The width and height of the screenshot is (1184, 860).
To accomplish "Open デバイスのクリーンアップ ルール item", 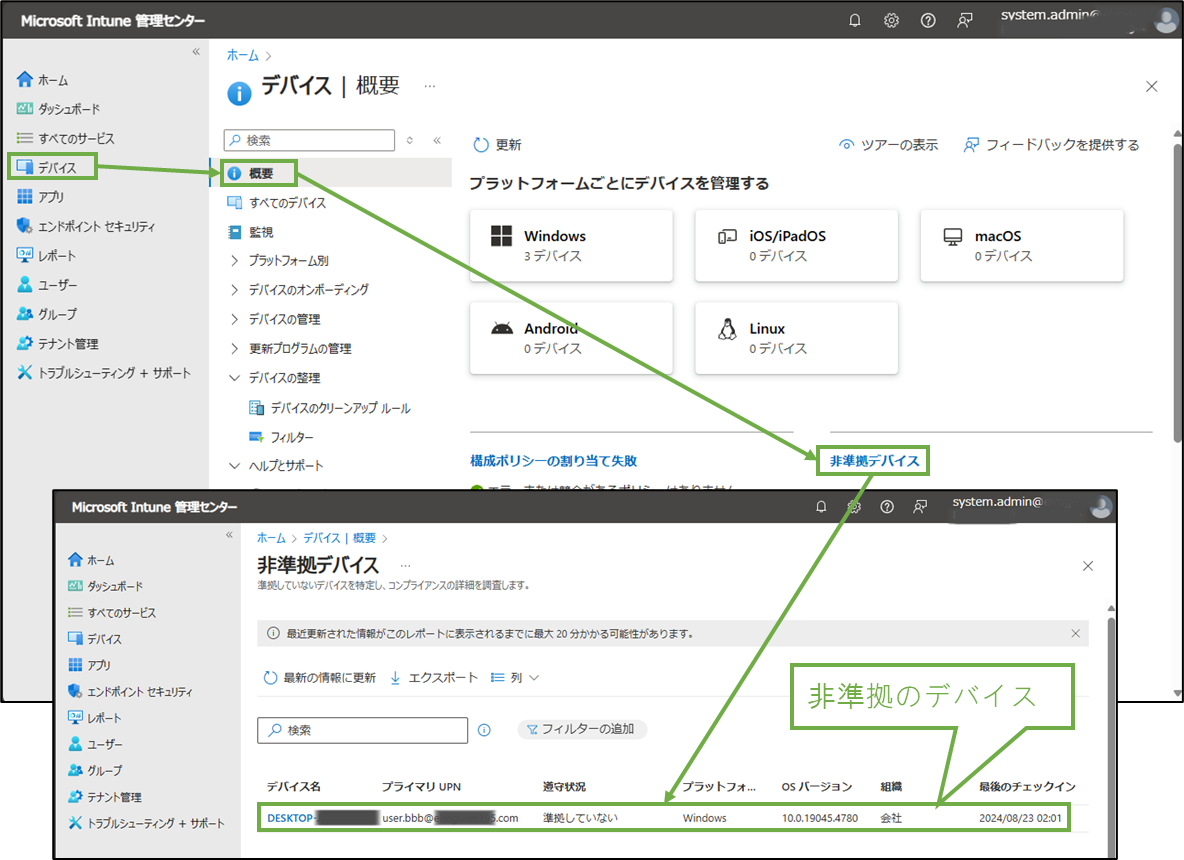I will coord(330,408).
